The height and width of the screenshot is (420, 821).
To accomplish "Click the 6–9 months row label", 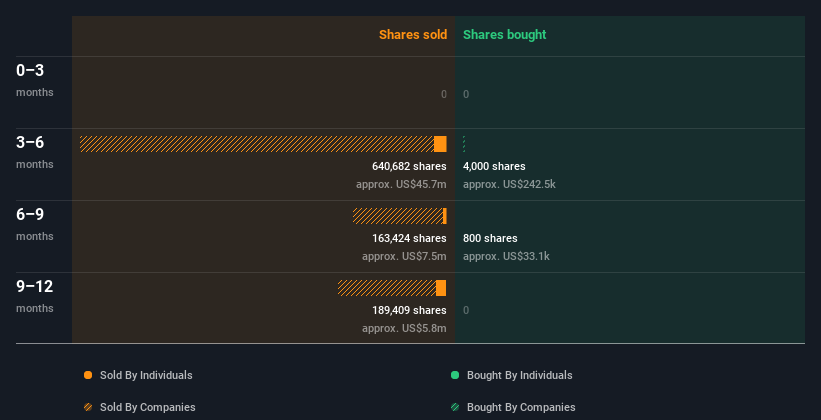I will [x=35, y=224].
